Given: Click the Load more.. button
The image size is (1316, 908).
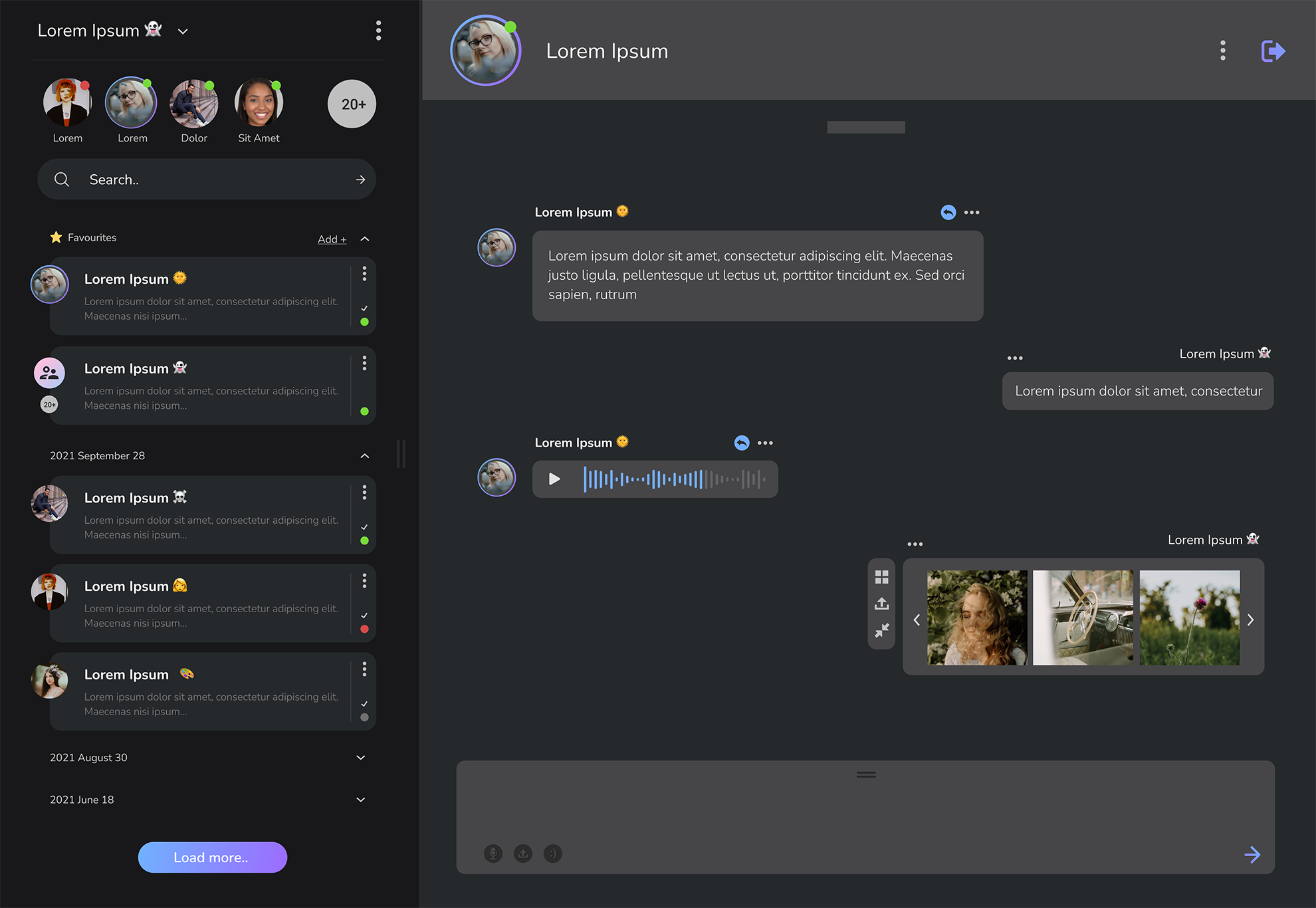Looking at the screenshot, I should coord(213,857).
